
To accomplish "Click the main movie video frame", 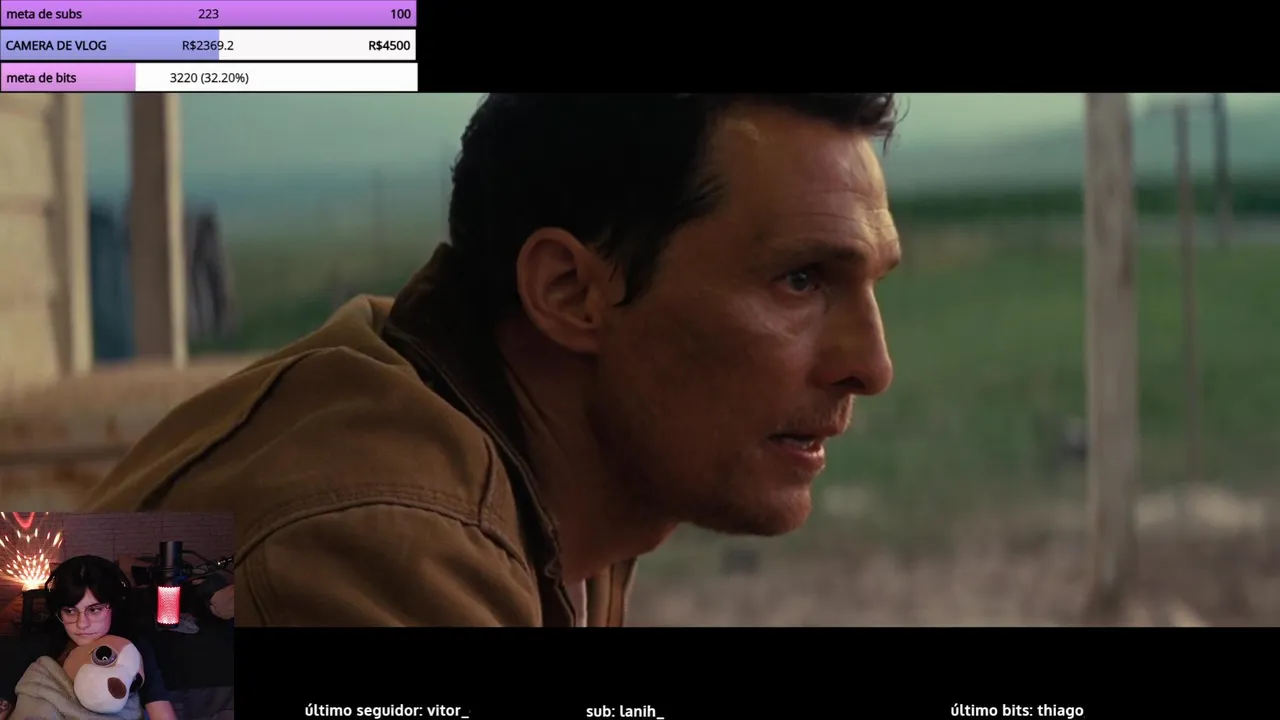I will (x=640, y=360).
